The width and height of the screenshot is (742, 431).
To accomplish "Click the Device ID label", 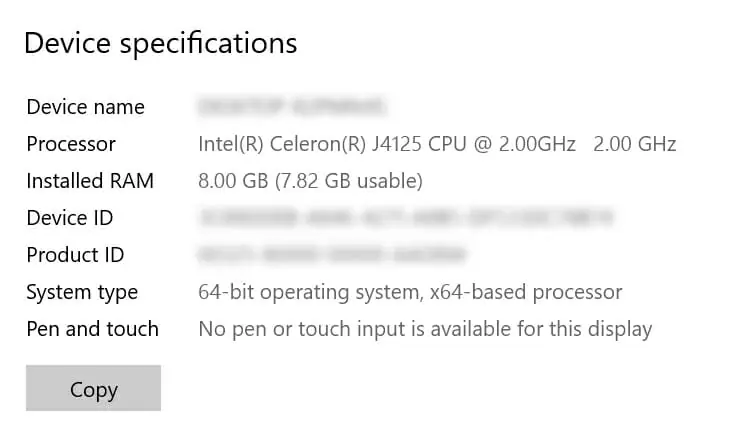I will click(69, 218).
